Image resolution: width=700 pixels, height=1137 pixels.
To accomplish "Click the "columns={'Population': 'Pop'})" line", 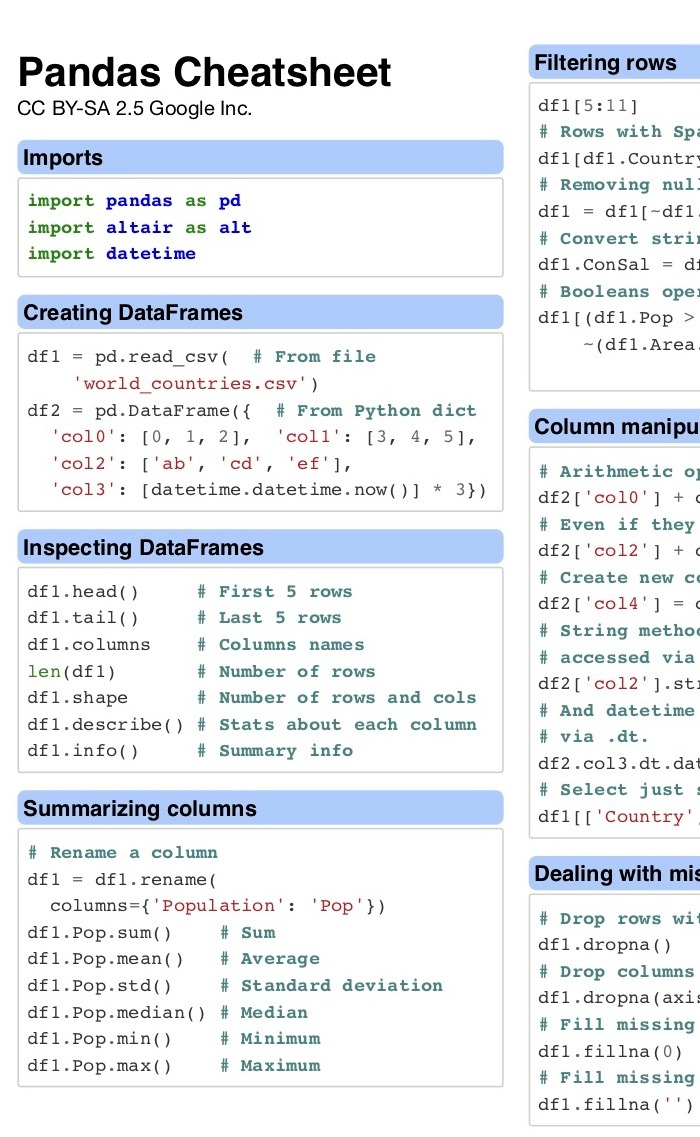I will [x=218, y=906].
